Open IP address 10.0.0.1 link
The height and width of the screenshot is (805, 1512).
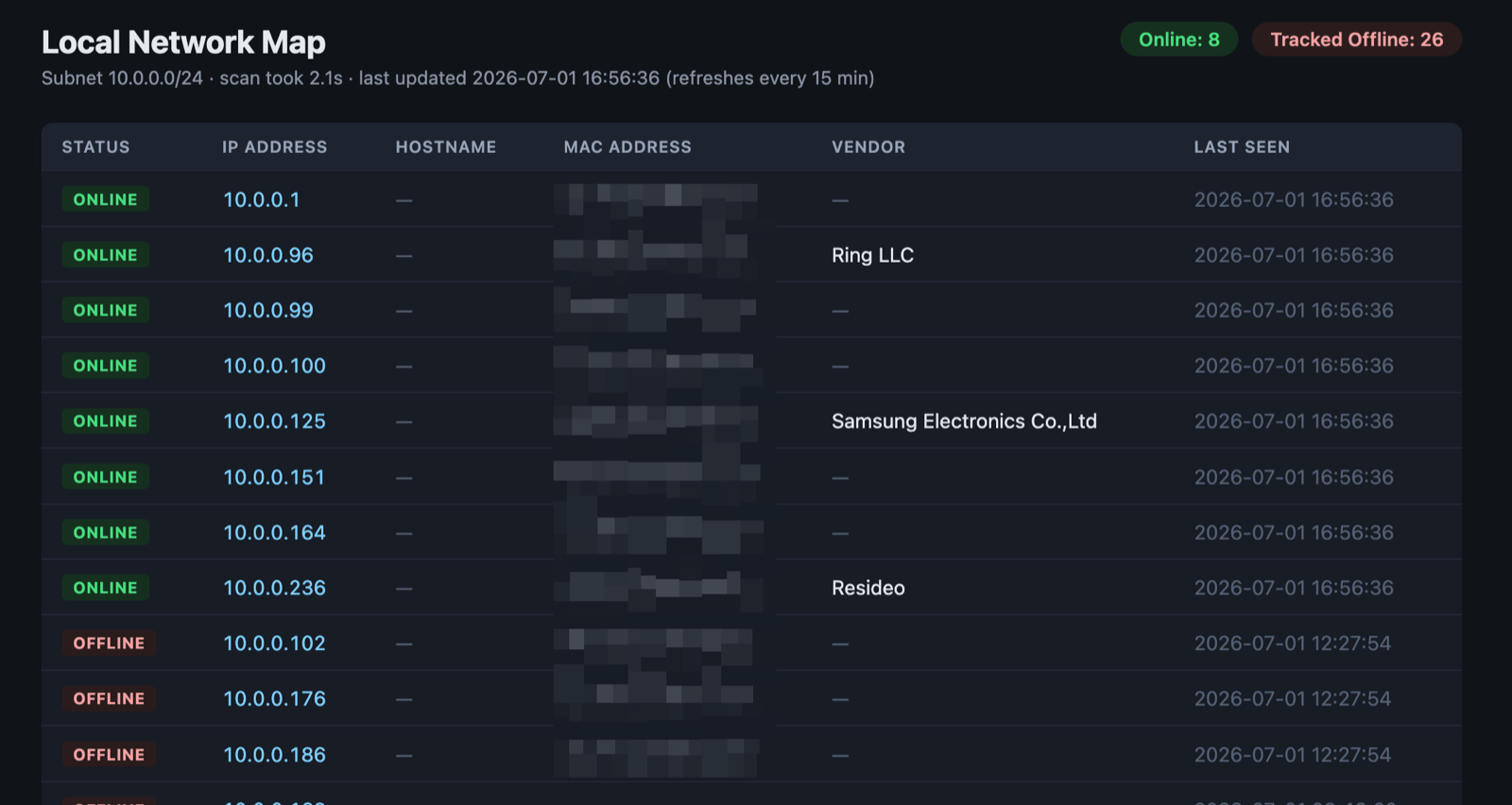pyautogui.click(x=262, y=199)
